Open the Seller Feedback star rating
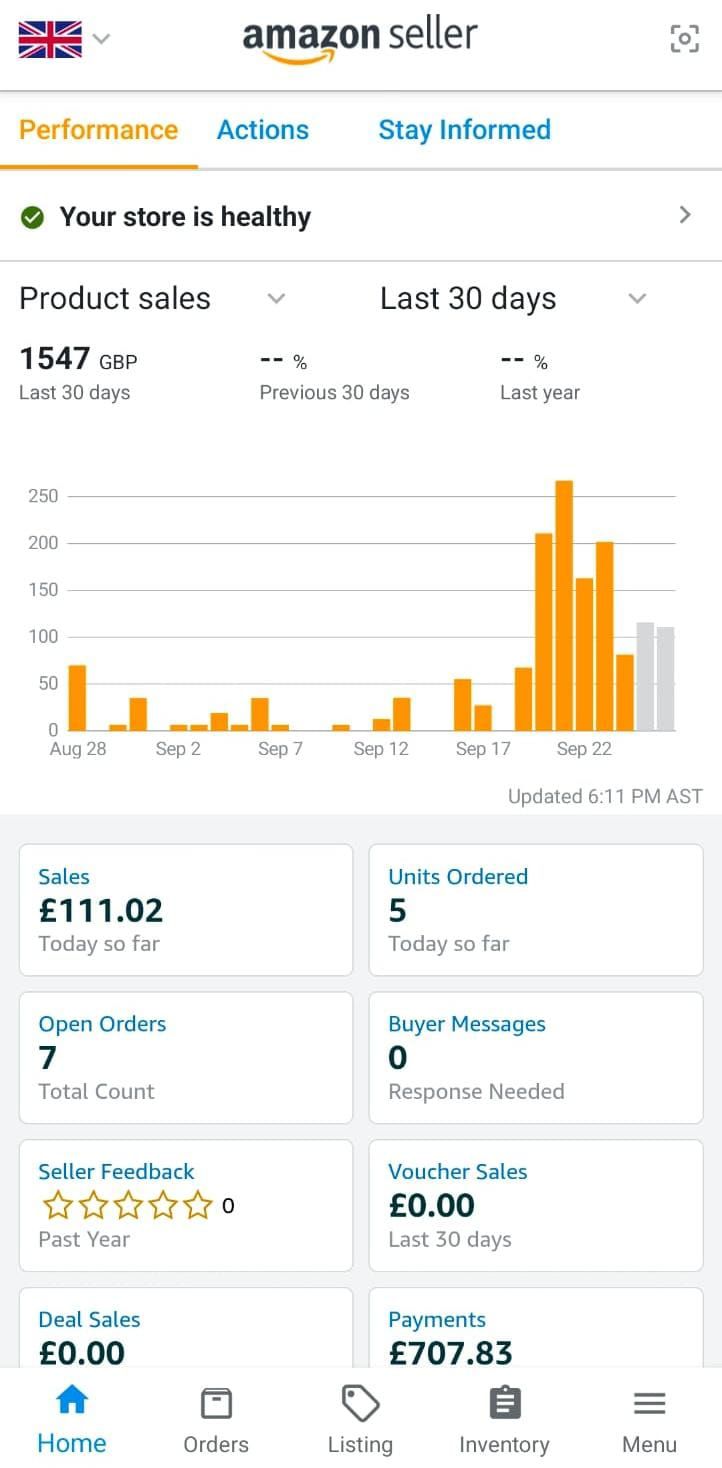Viewport: 722px width, 1468px height. click(x=127, y=1206)
